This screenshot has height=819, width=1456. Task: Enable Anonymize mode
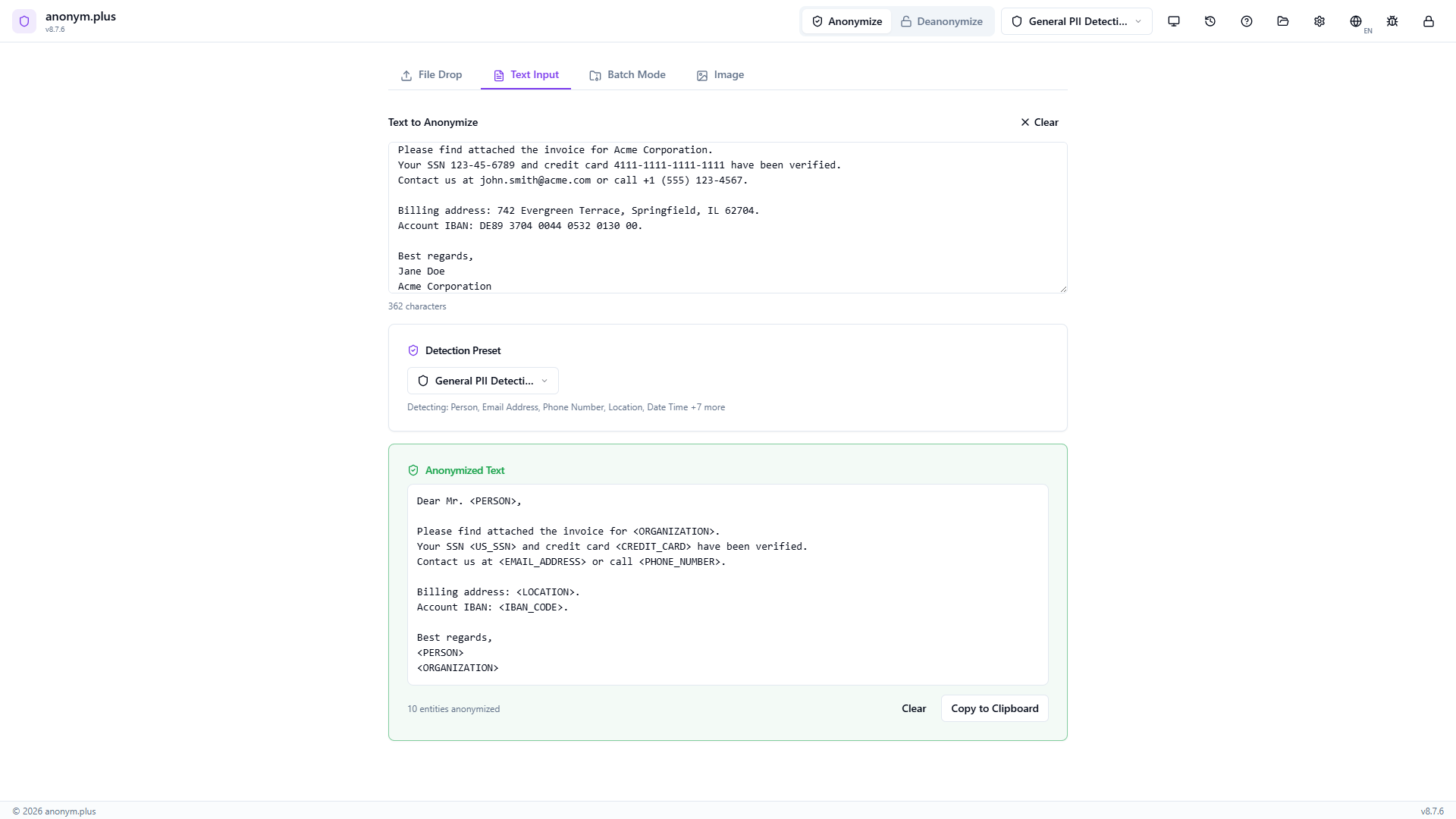click(846, 21)
